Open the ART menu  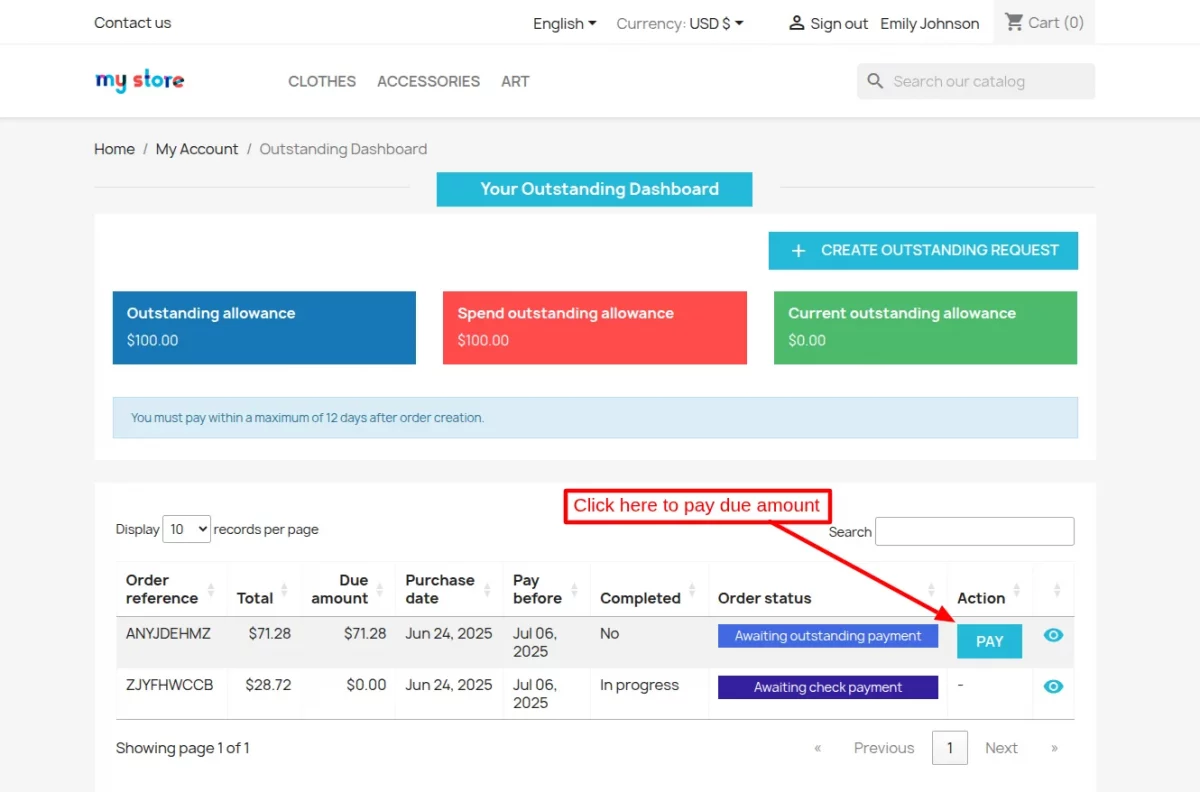point(515,81)
